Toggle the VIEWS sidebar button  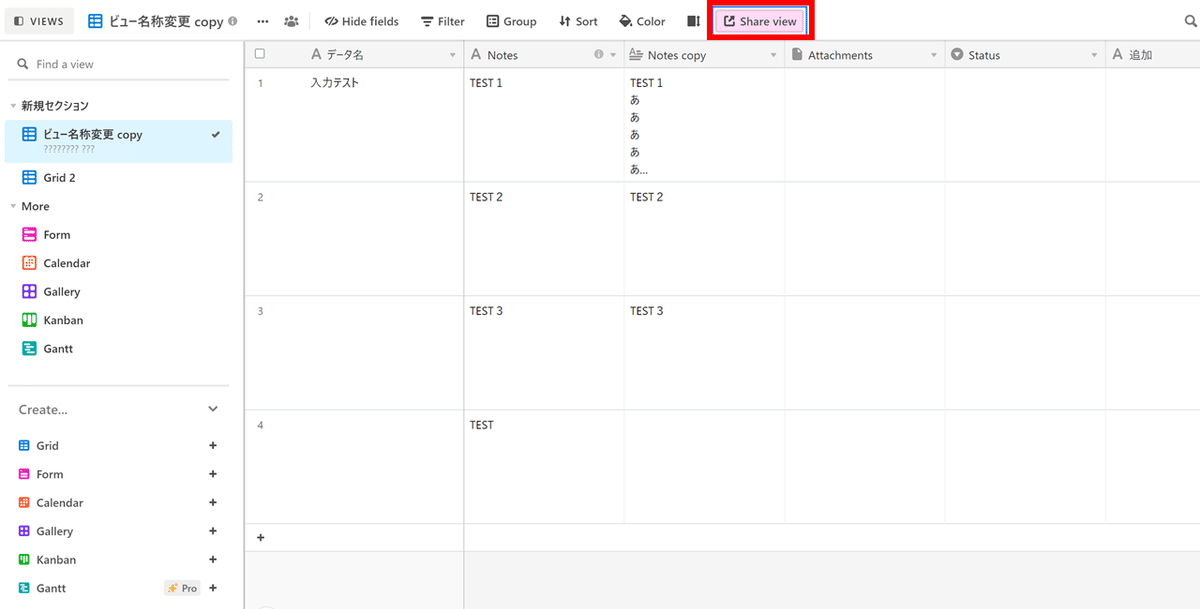40,21
